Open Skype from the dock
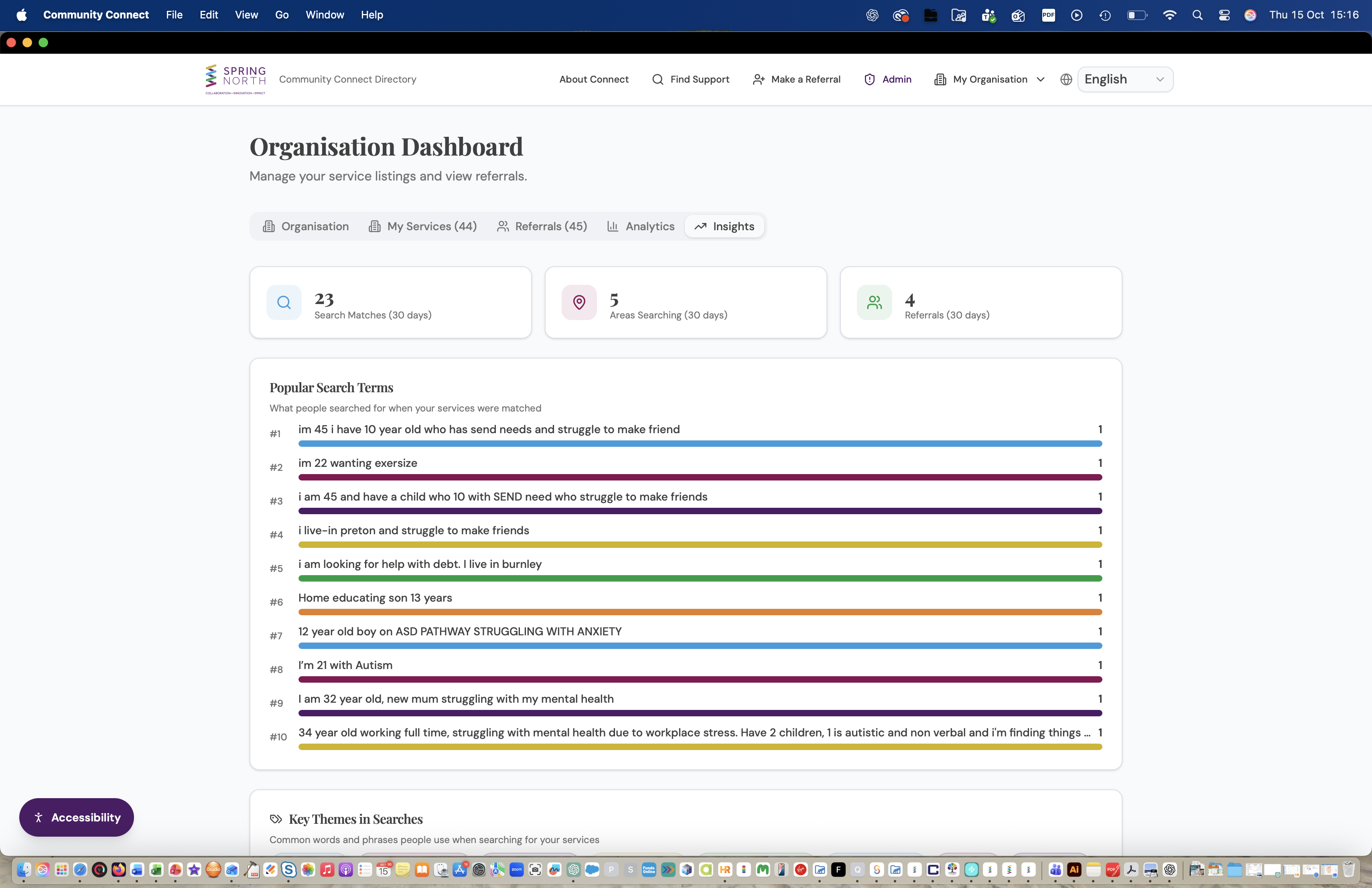This screenshot has height=888, width=1372. click(x=289, y=870)
